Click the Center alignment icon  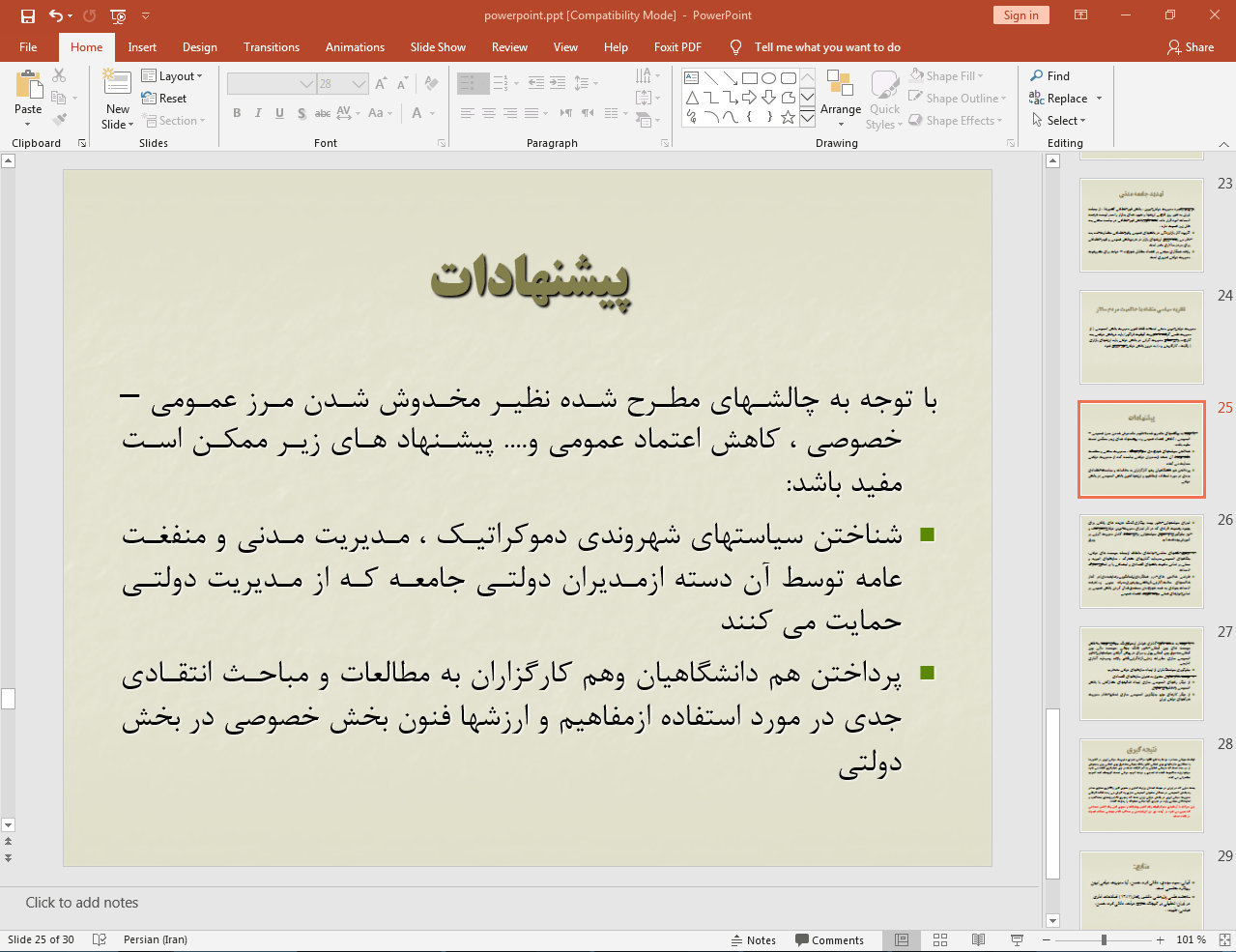click(489, 113)
